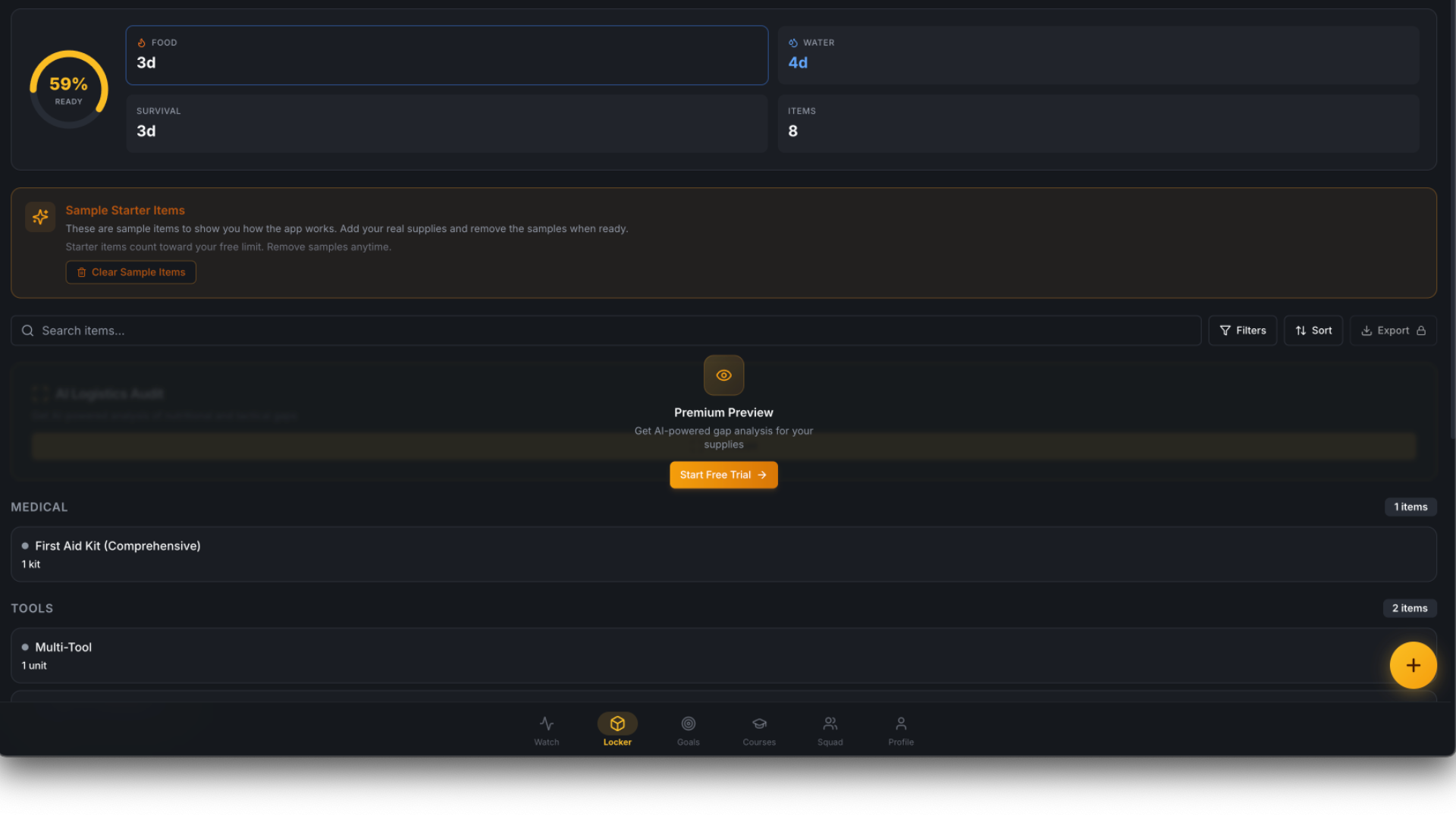The height and width of the screenshot is (819, 1456).
Task: Clear Sample Items button
Action: coord(130,272)
